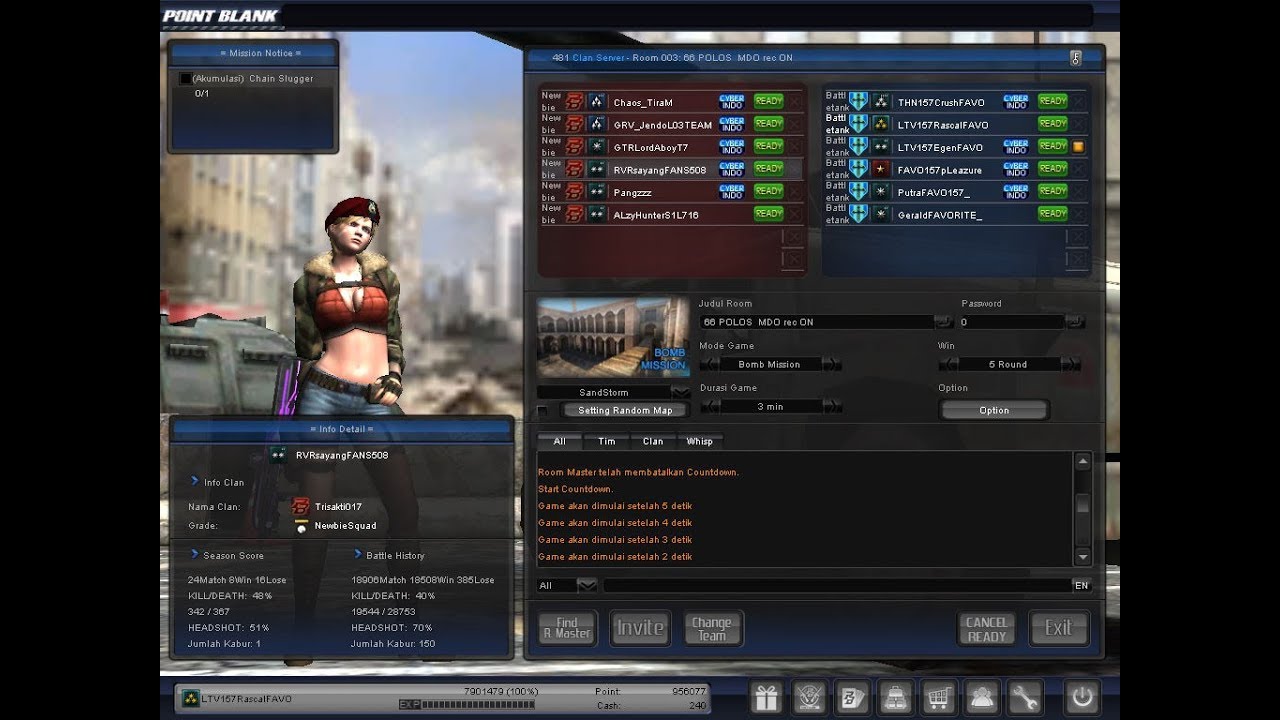Image resolution: width=1280 pixels, height=720 pixels.
Task: Click the Exit button
Action: (1059, 629)
